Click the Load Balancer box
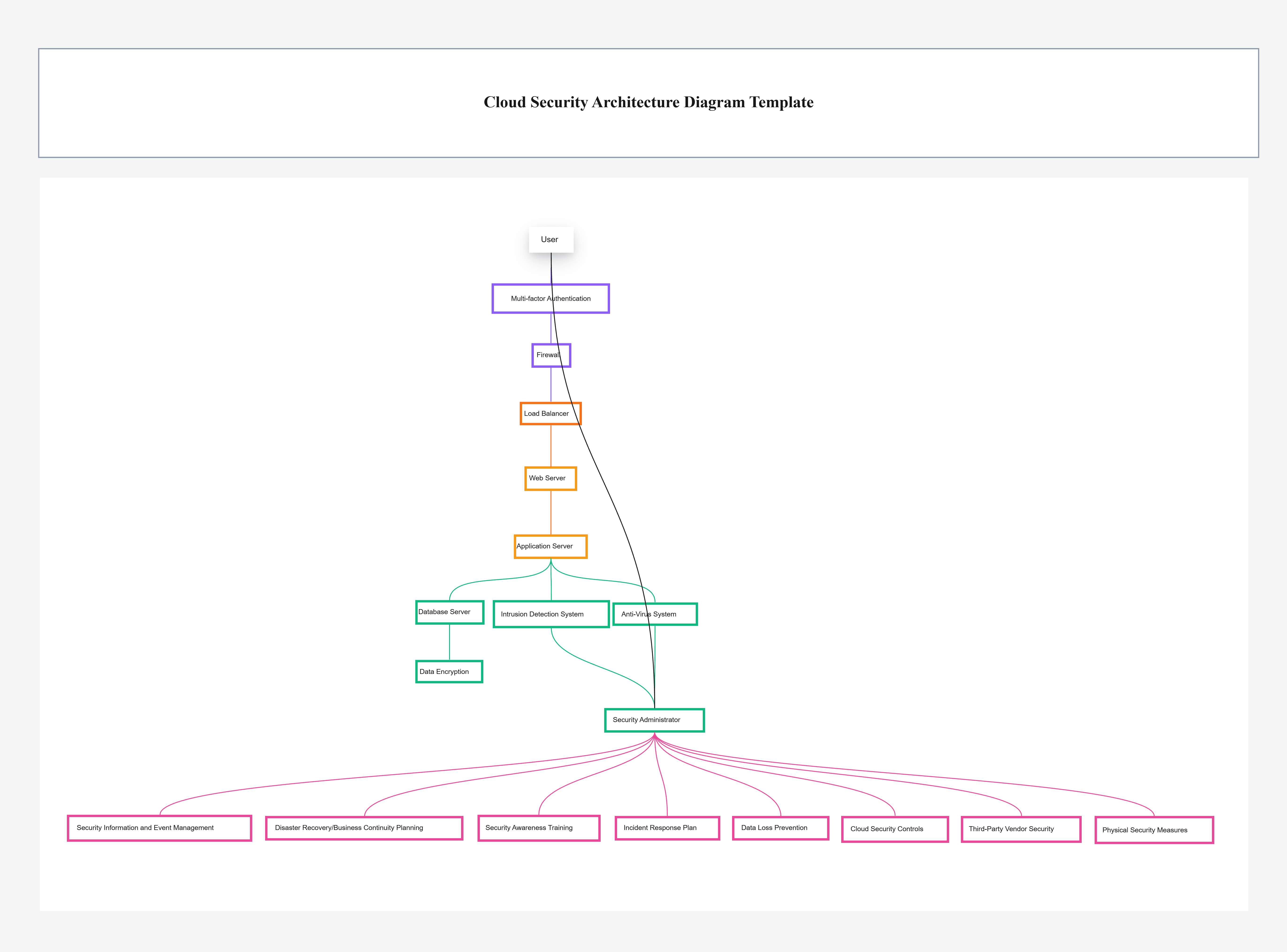1287x952 pixels. [551, 413]
